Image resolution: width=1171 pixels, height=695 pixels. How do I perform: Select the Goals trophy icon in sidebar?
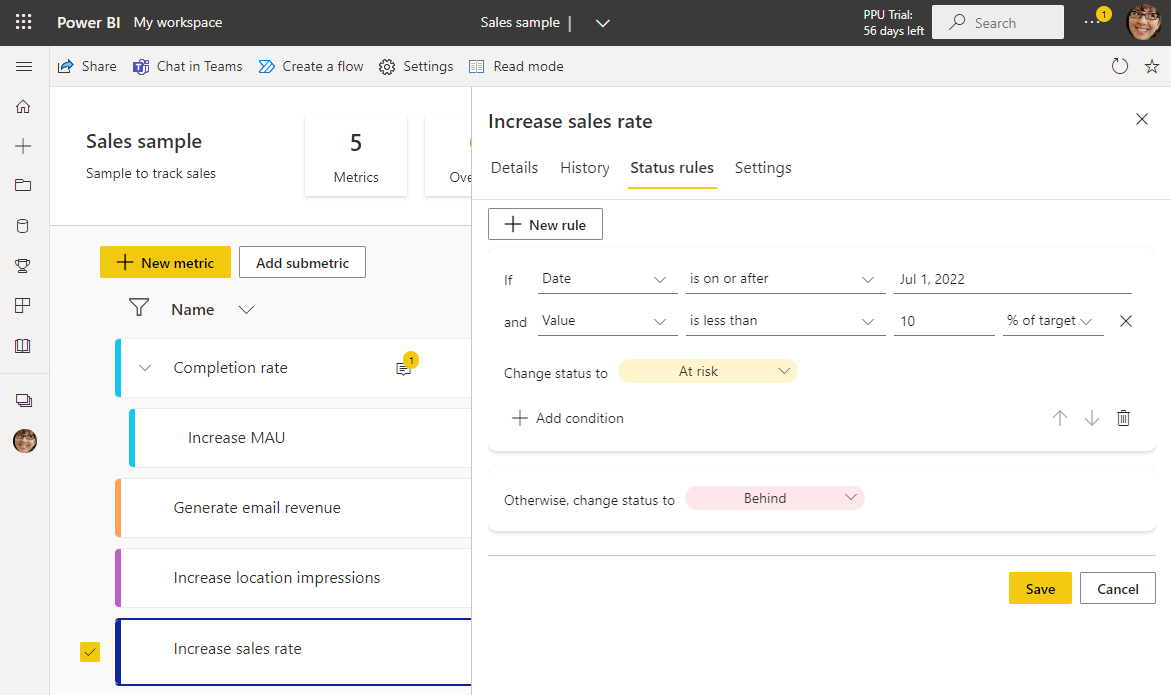(24, 265)
